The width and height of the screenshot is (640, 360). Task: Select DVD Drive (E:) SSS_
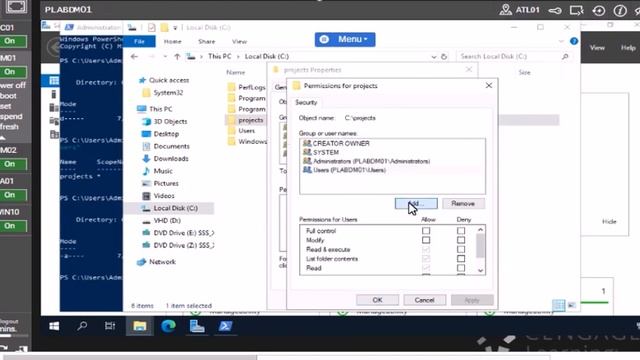178,233
